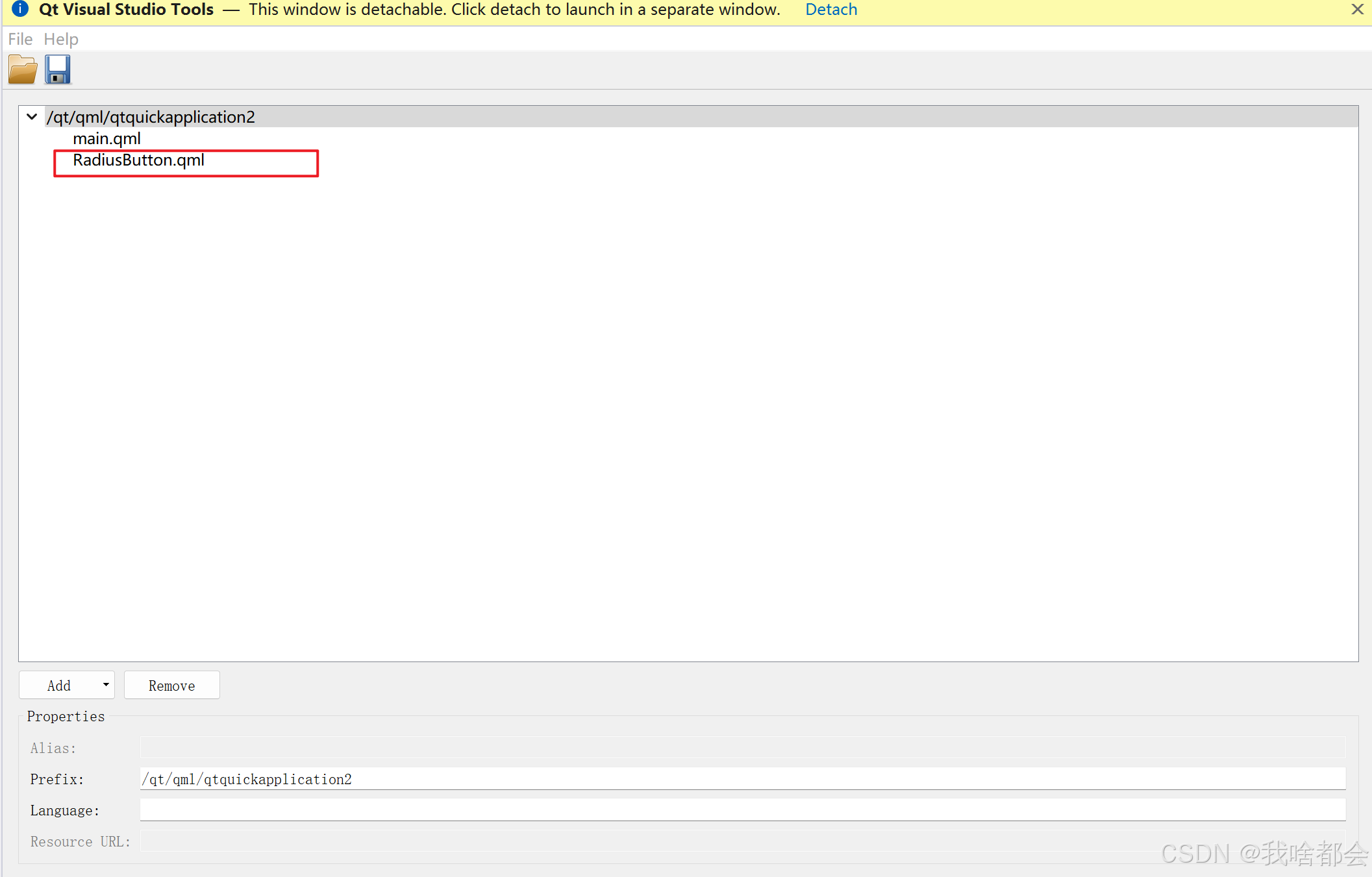Click the Resource URL field
Viewport: 1372px width, 877px height.
coord(743,841)
